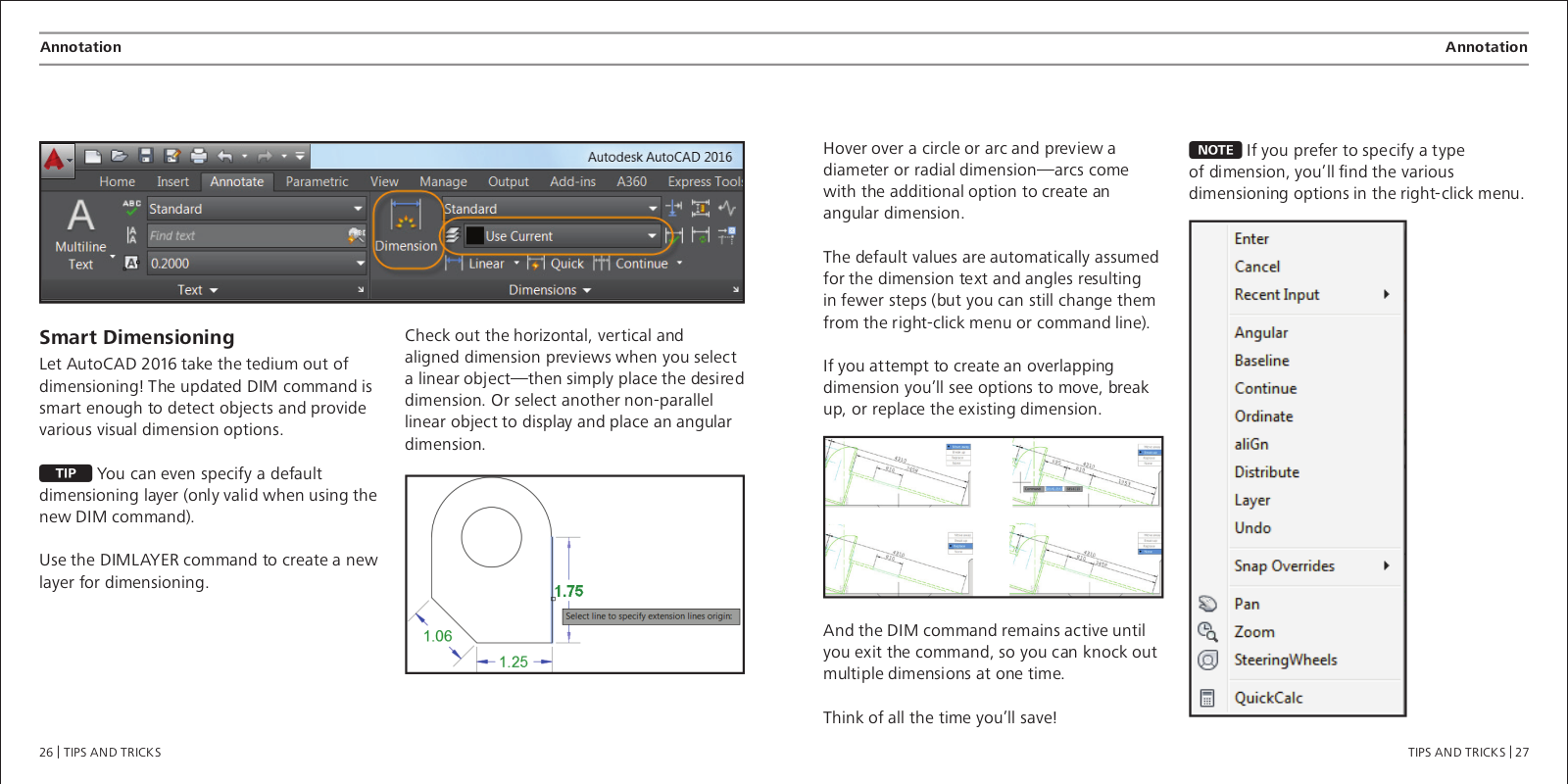Select Pan in the right-click menu
1568x784 pixels.
[x=1247, y=604]
